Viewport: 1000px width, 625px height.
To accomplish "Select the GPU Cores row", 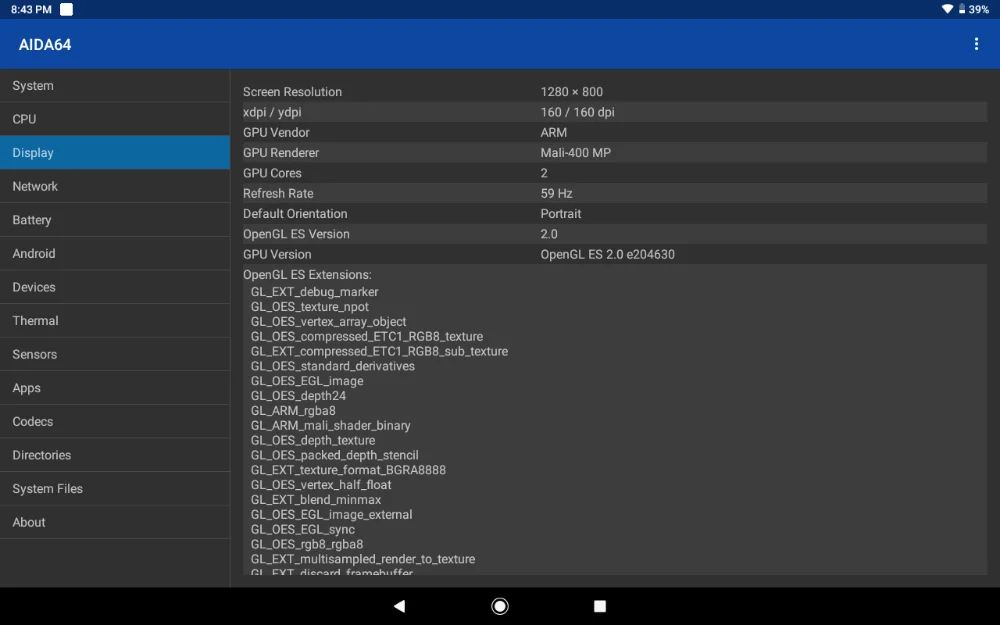I will [x=615, y=173].
